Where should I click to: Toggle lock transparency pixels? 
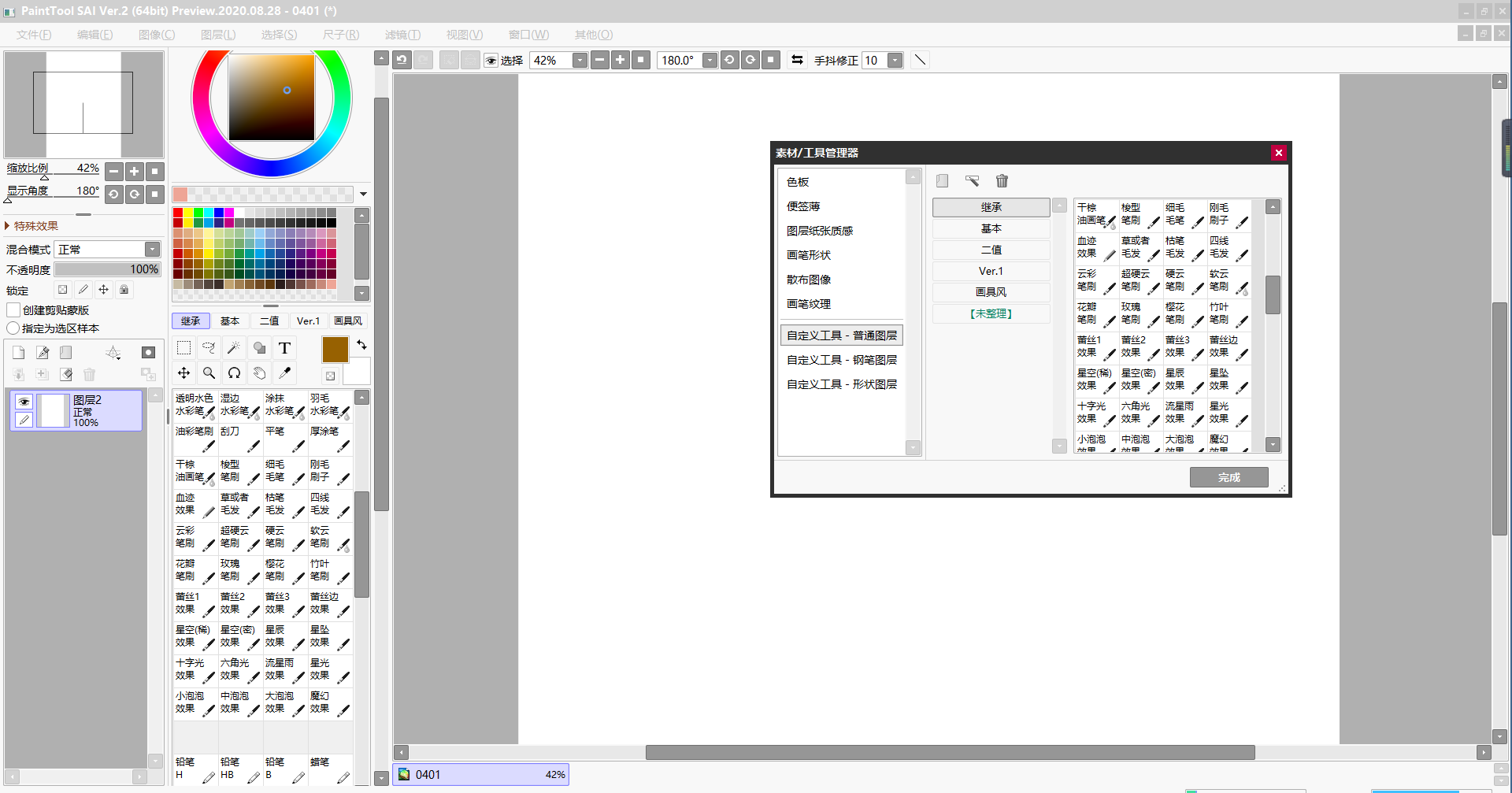pos(63,290)
